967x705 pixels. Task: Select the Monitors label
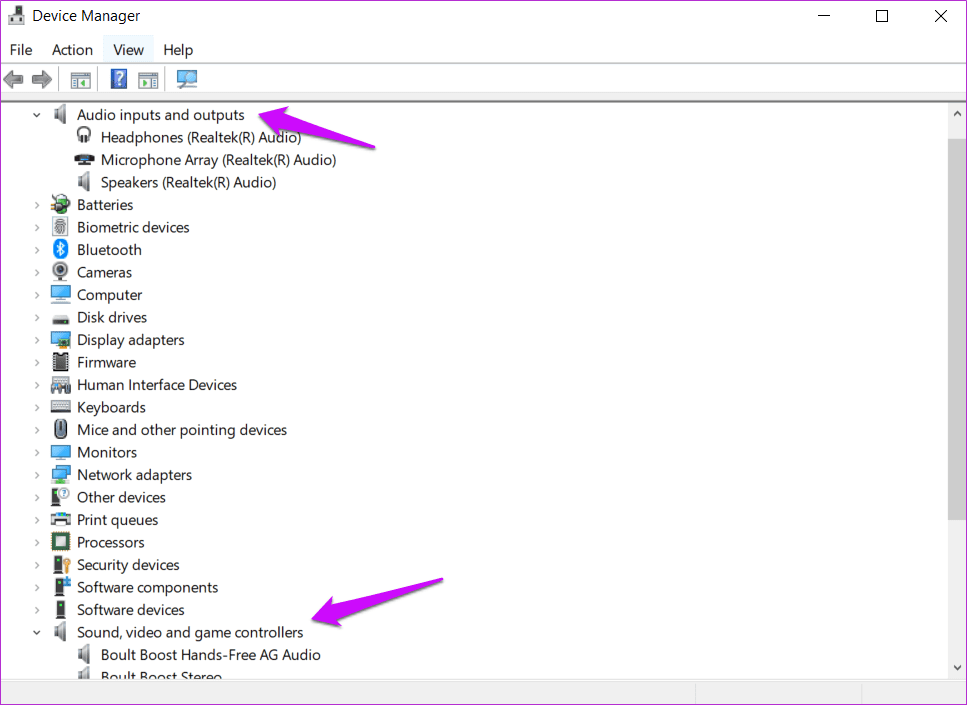[x=107, y=452]
